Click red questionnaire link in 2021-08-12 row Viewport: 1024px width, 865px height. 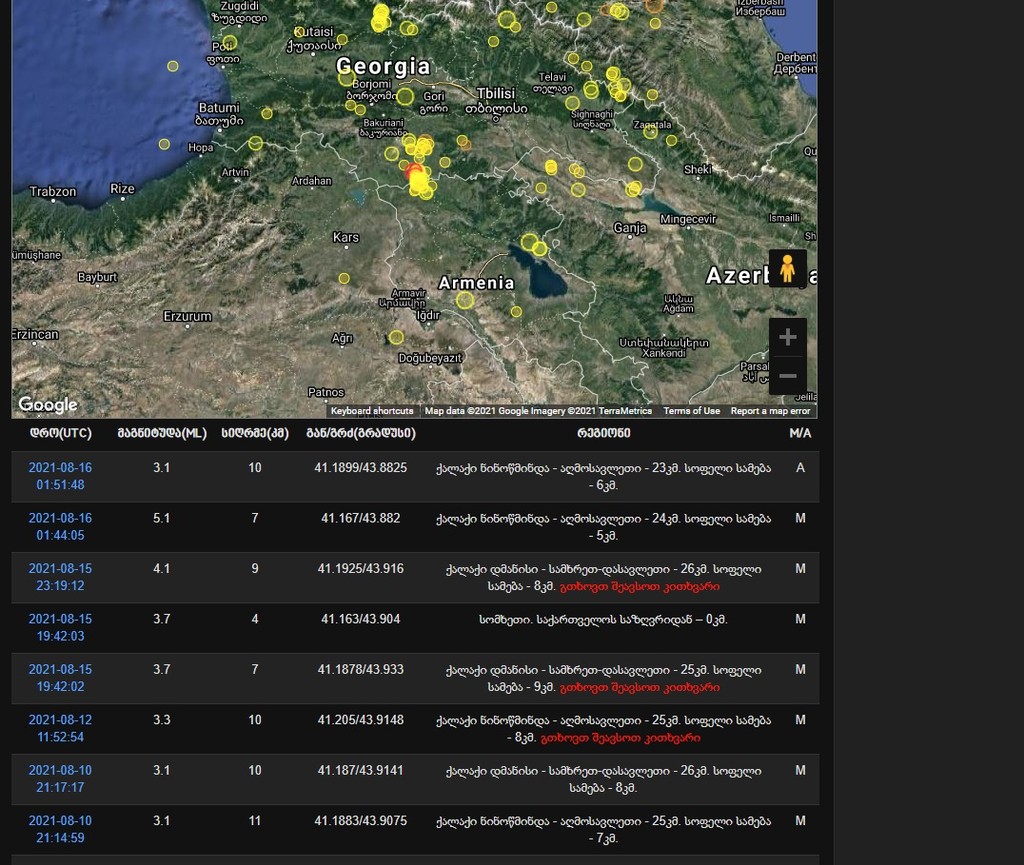pyautogui.click(x=620, y=738)
